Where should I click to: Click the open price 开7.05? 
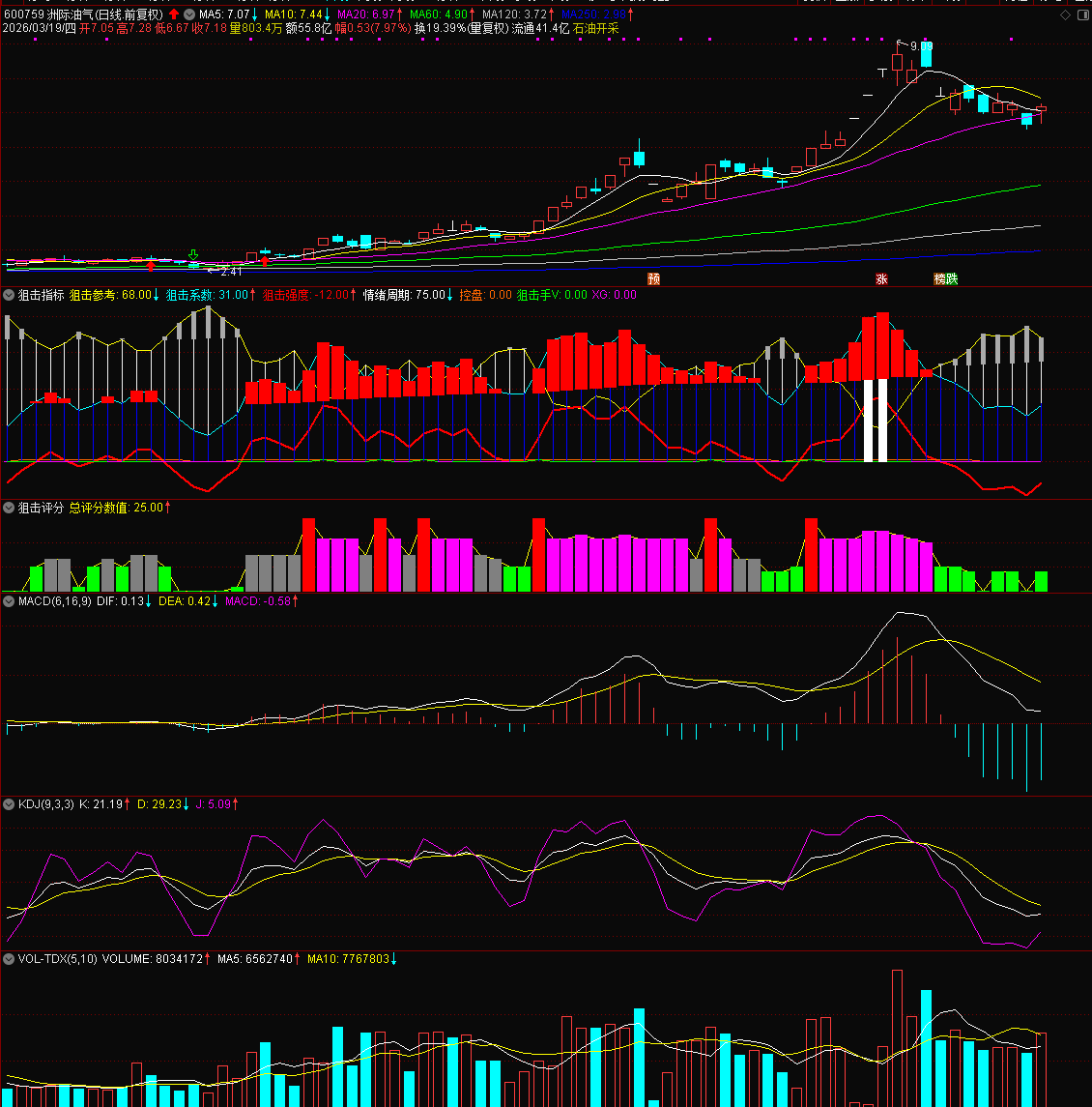tap(96, 28)
